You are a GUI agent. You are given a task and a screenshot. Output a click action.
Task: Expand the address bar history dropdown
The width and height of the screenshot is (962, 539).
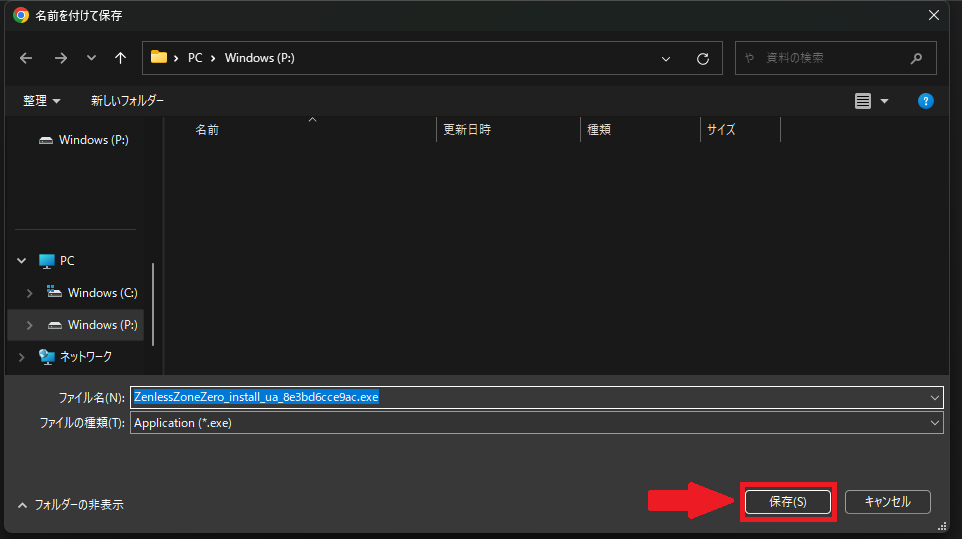pyautogui.click(x=666, y=59)
